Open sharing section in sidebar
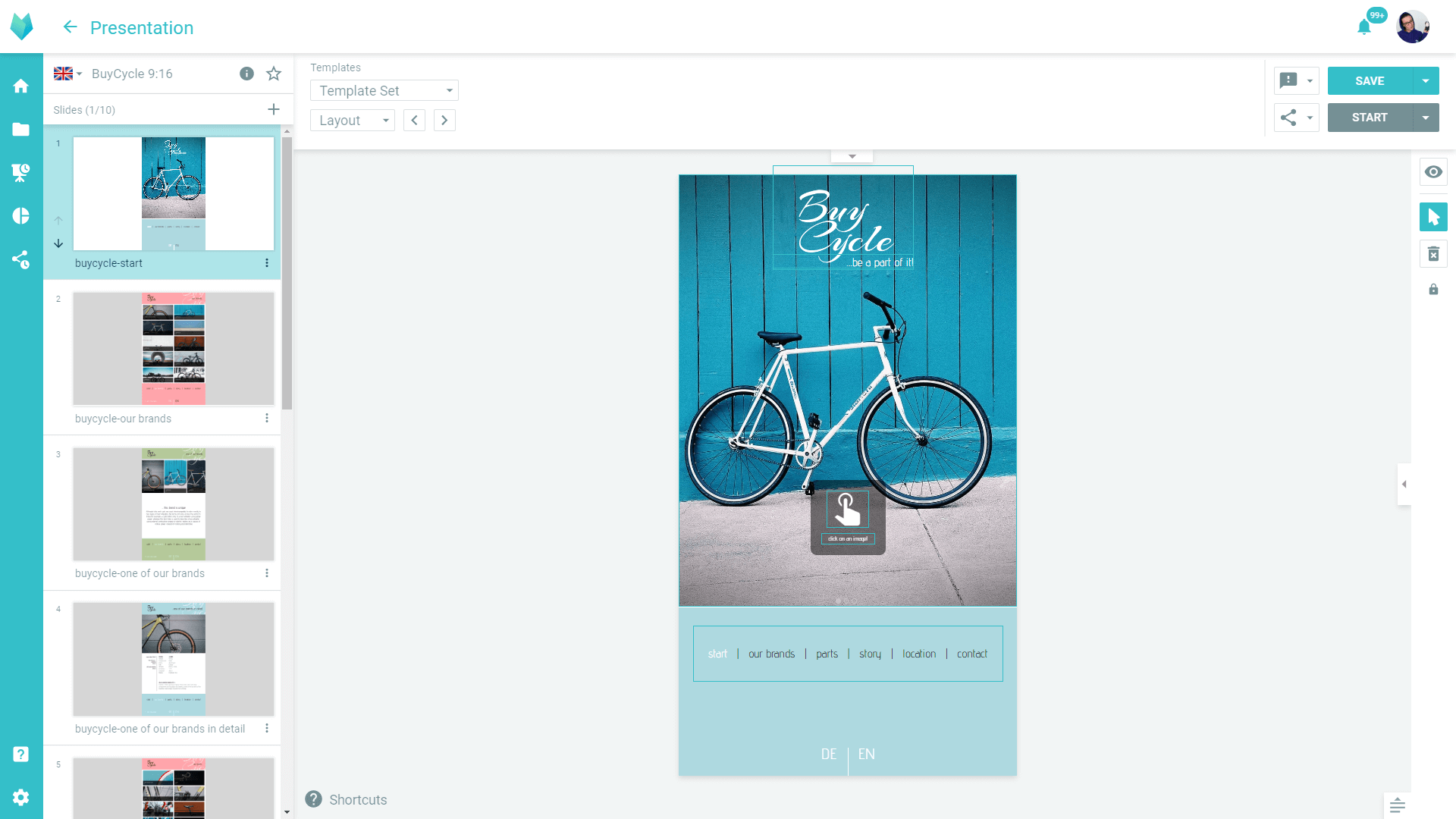 pyautogui.click(x=21, y=260)
